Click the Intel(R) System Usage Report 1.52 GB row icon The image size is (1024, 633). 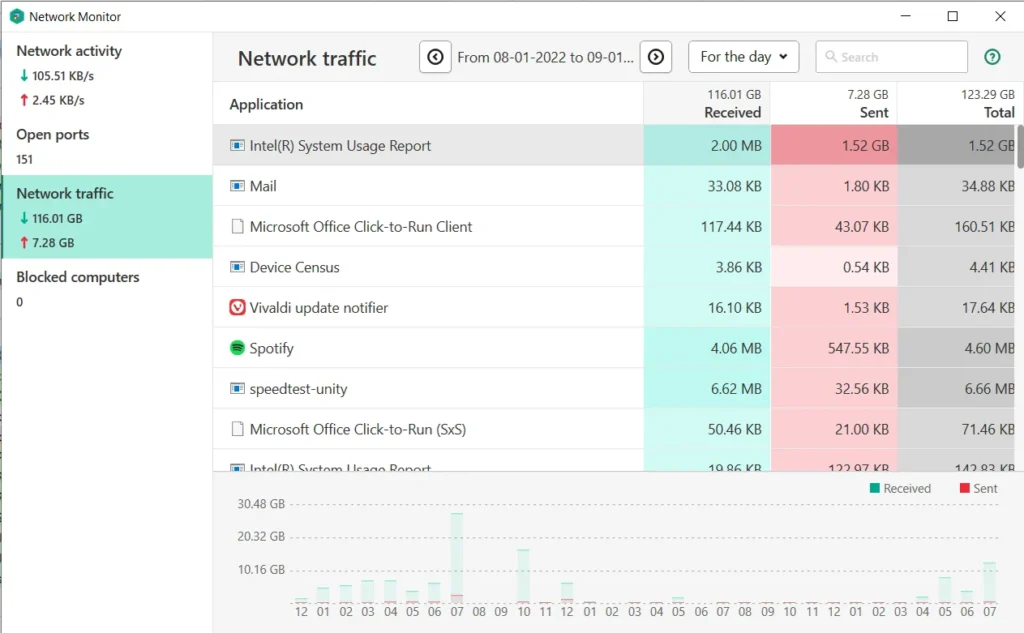click(237, 145)
